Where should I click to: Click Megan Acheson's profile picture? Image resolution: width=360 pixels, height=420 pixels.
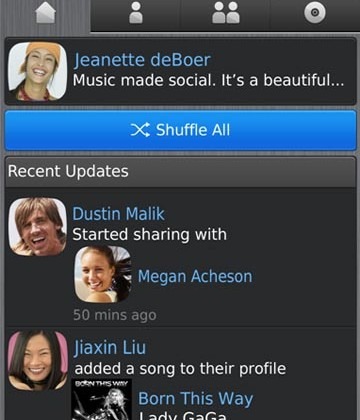tap(103, 274)
